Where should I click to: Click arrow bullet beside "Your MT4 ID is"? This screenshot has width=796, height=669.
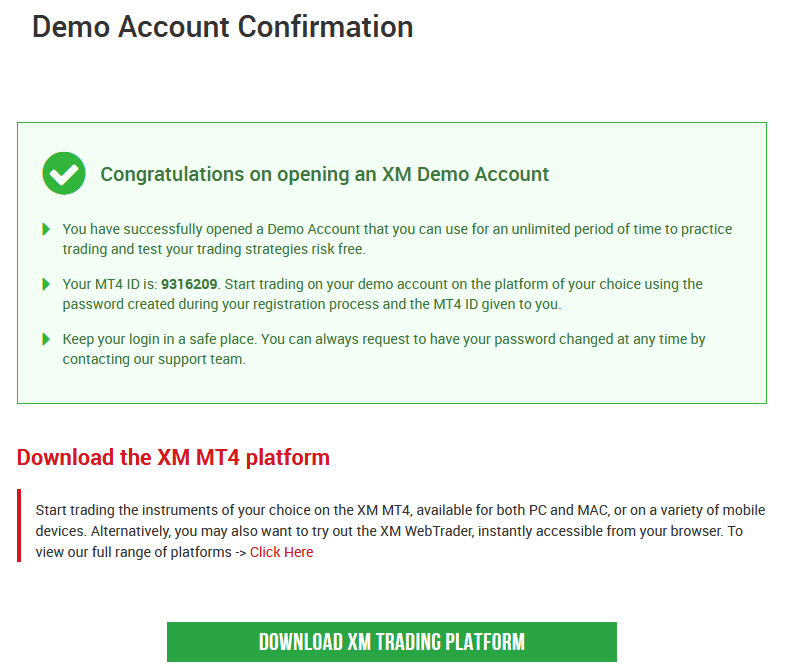pyautogui.click(x=46, y=285)
